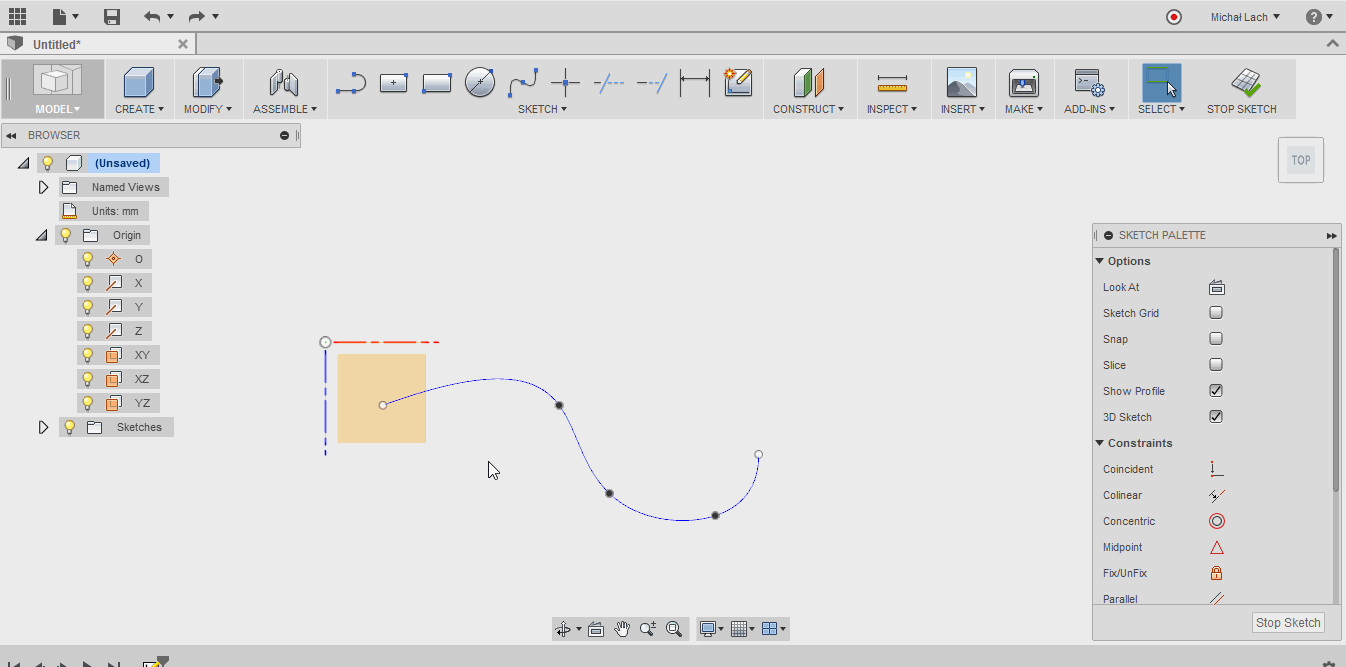Select the Sketch Point tool
The width and height of the screenshot is (1346, 667).
coord(563,84)
